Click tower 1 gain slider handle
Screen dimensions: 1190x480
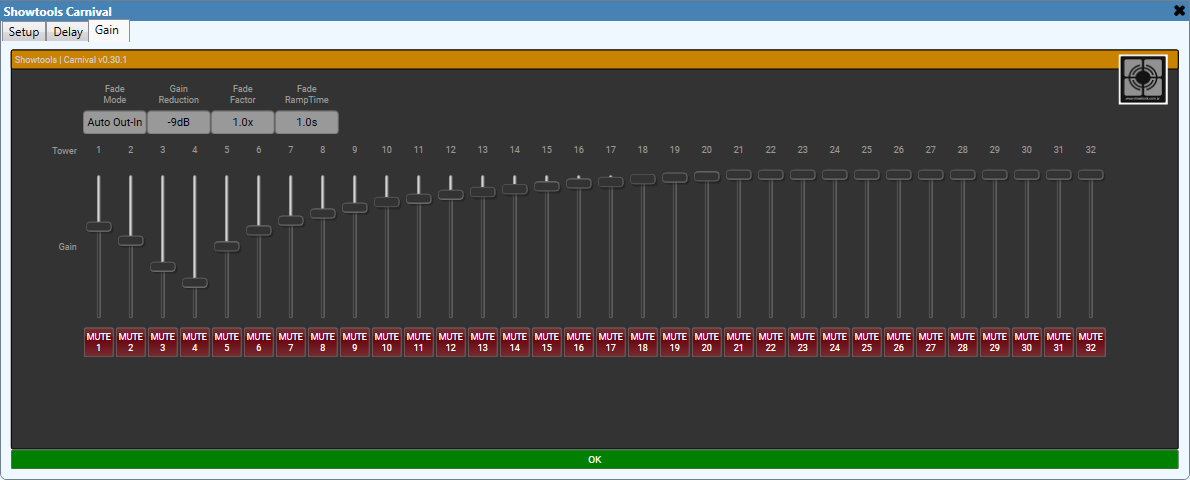click(x=99, y=226)
